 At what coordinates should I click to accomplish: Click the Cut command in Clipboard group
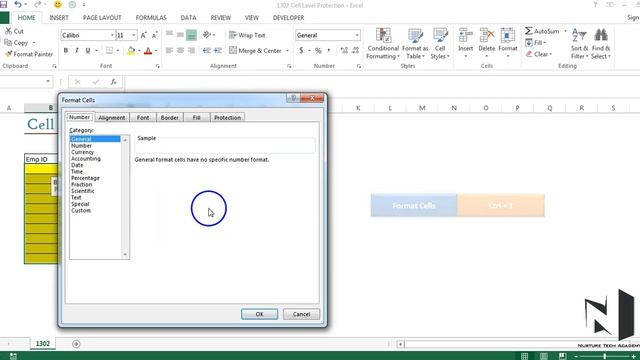point(14,31)
